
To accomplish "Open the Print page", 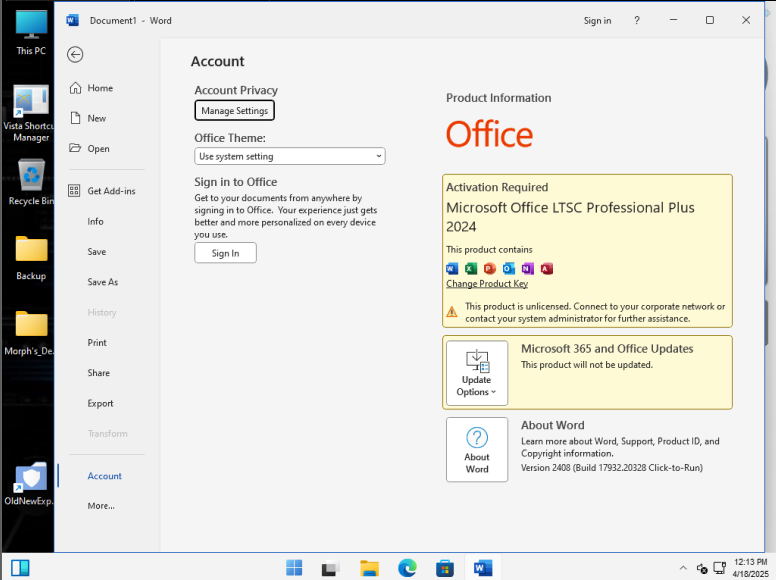I will tap(97, 342).
